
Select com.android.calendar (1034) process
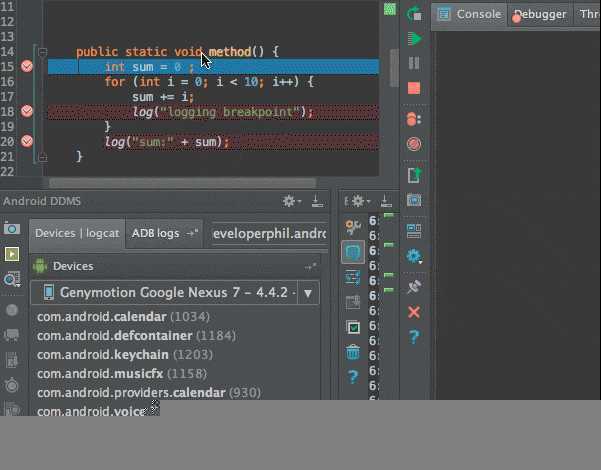point(123,317)
